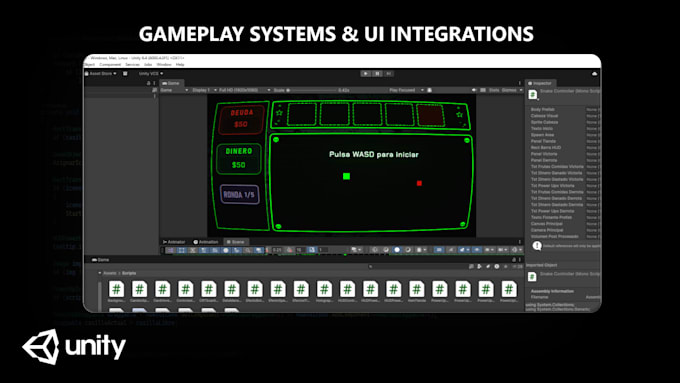Open the Full HD resolution dropdown
Screen dimensions: 680x383
[245, 90]
